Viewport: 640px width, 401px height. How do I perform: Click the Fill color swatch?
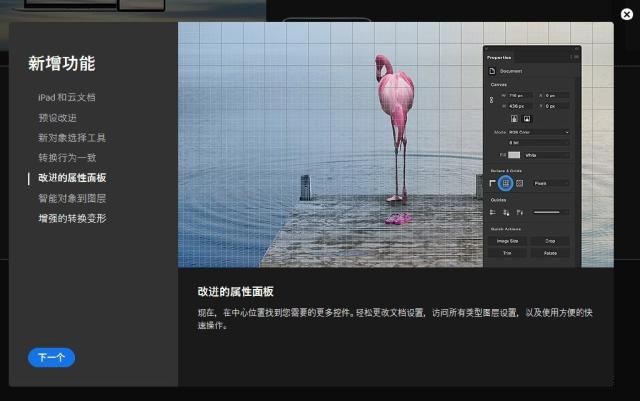pos(514,155)
